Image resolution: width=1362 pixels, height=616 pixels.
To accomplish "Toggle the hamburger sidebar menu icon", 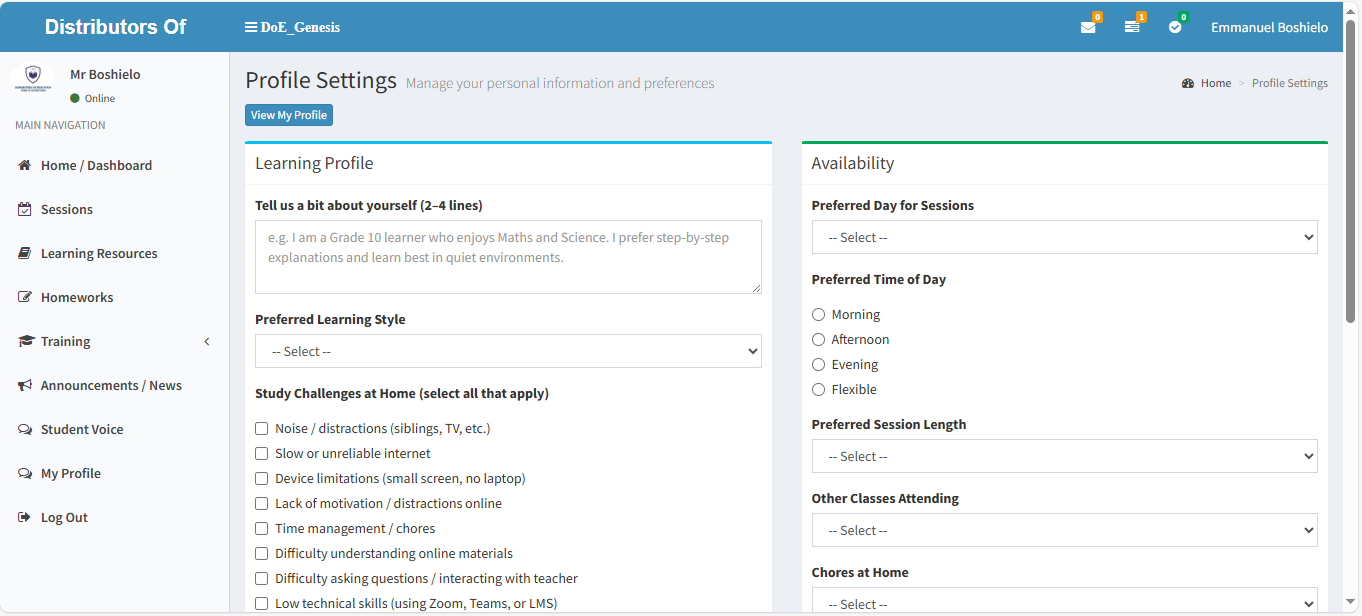I will [251, 27].
